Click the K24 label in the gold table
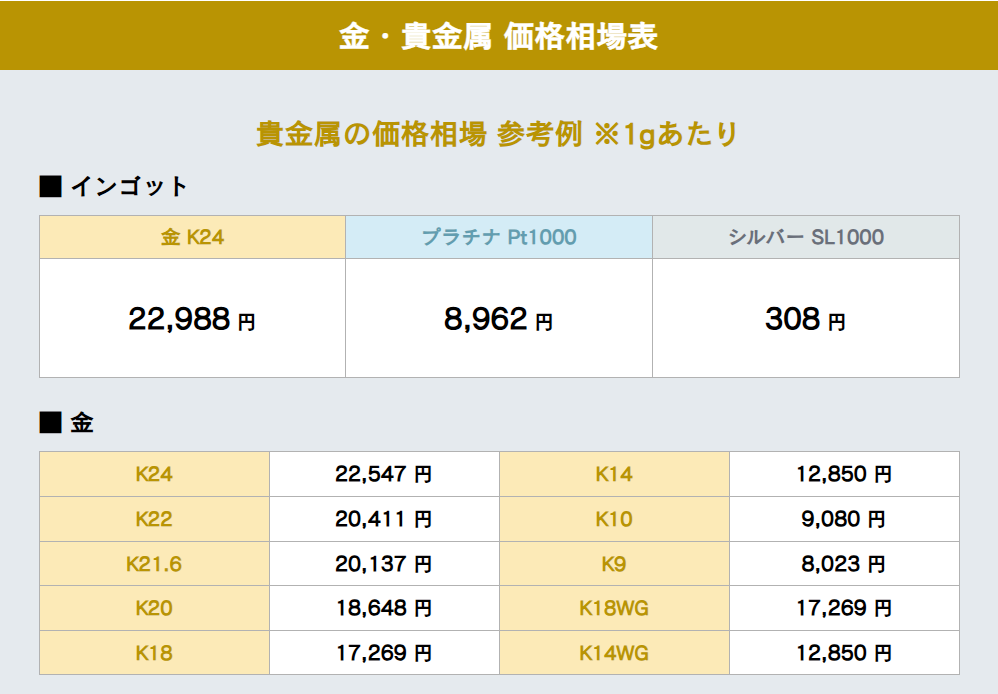The width and height of the screenshot is (998, 694). tap(154, 474)
